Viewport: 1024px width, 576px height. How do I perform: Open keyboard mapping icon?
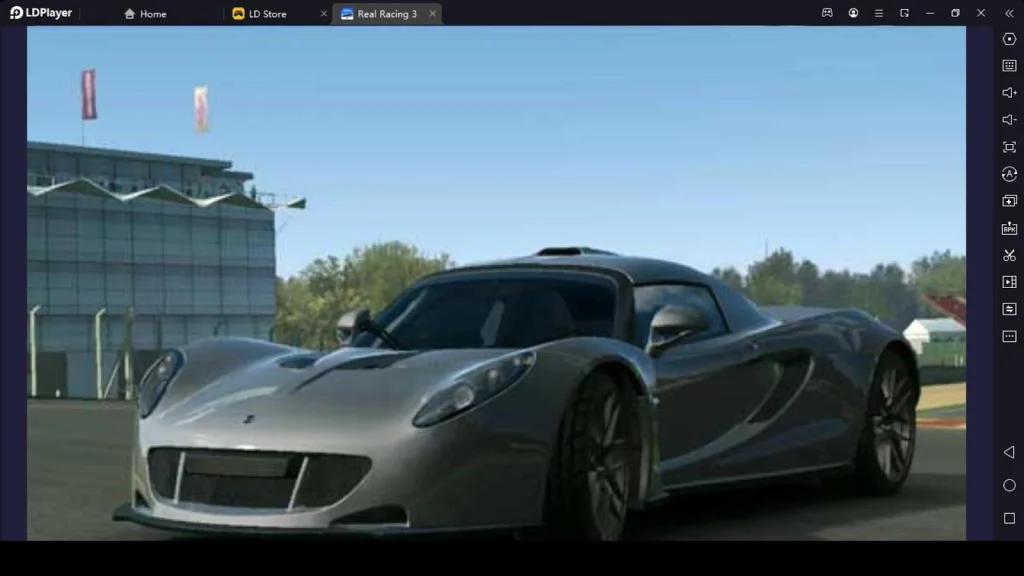[1009, 66]
